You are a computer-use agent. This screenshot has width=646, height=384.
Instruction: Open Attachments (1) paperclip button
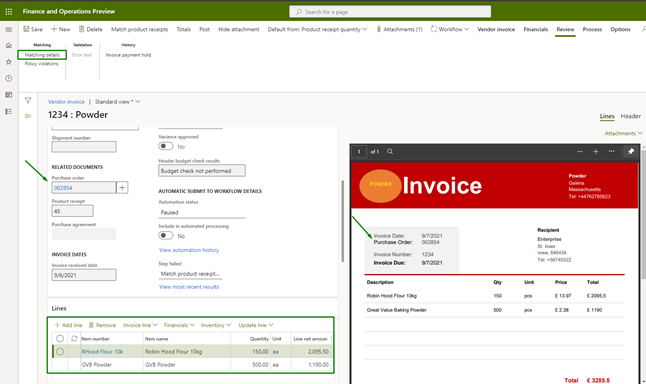(399, 29)
